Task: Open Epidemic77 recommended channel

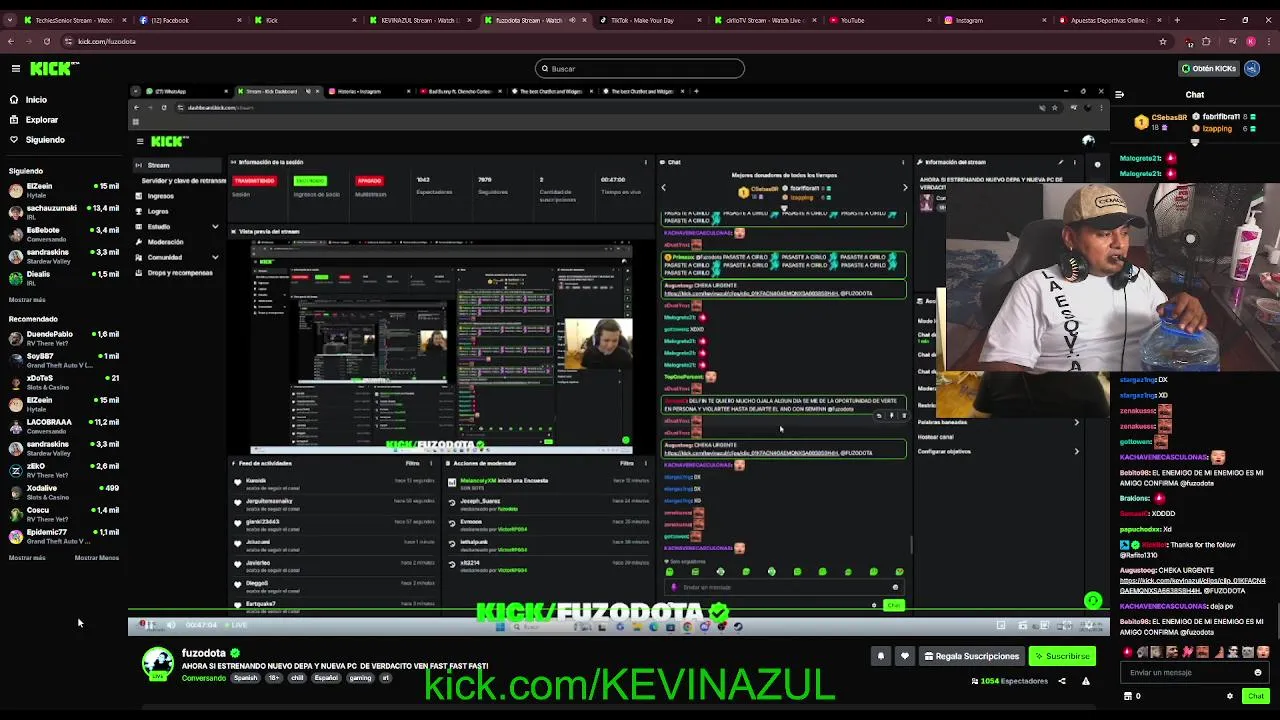Action: [62, 536]
